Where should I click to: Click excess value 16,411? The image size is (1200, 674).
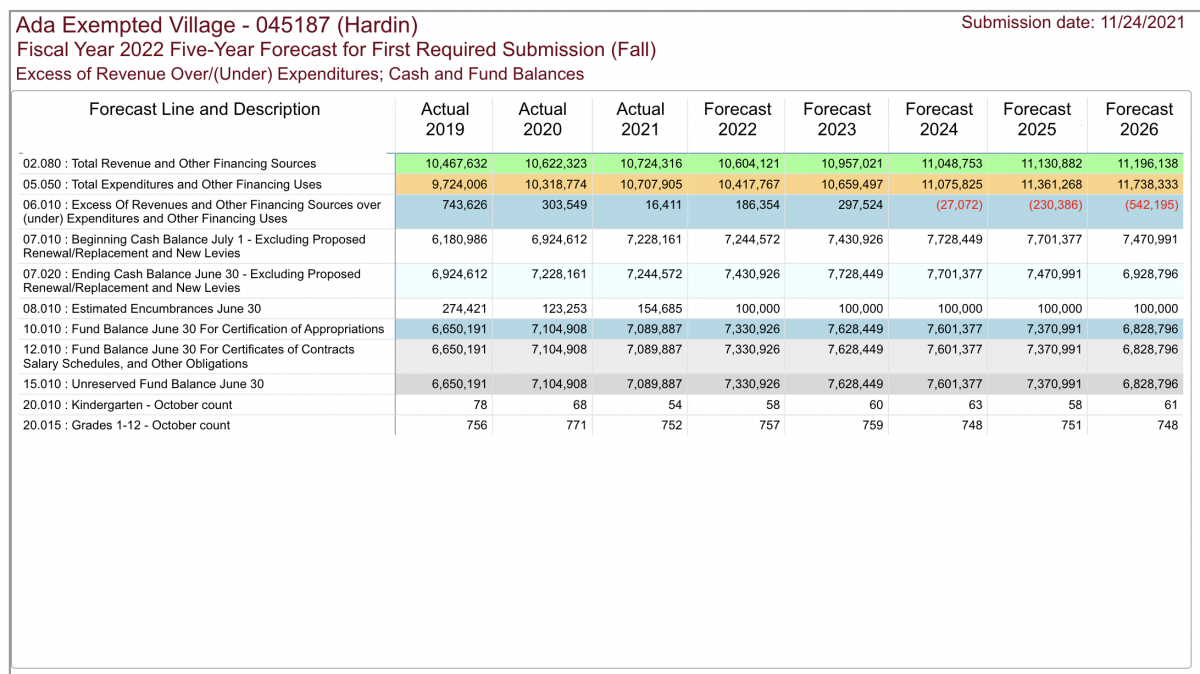[x=664, y=204]
